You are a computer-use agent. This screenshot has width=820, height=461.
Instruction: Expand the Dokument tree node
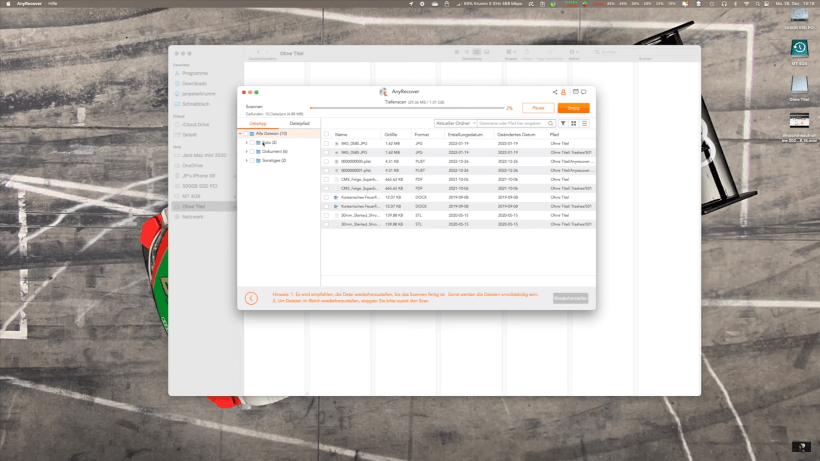click(247, 152)
